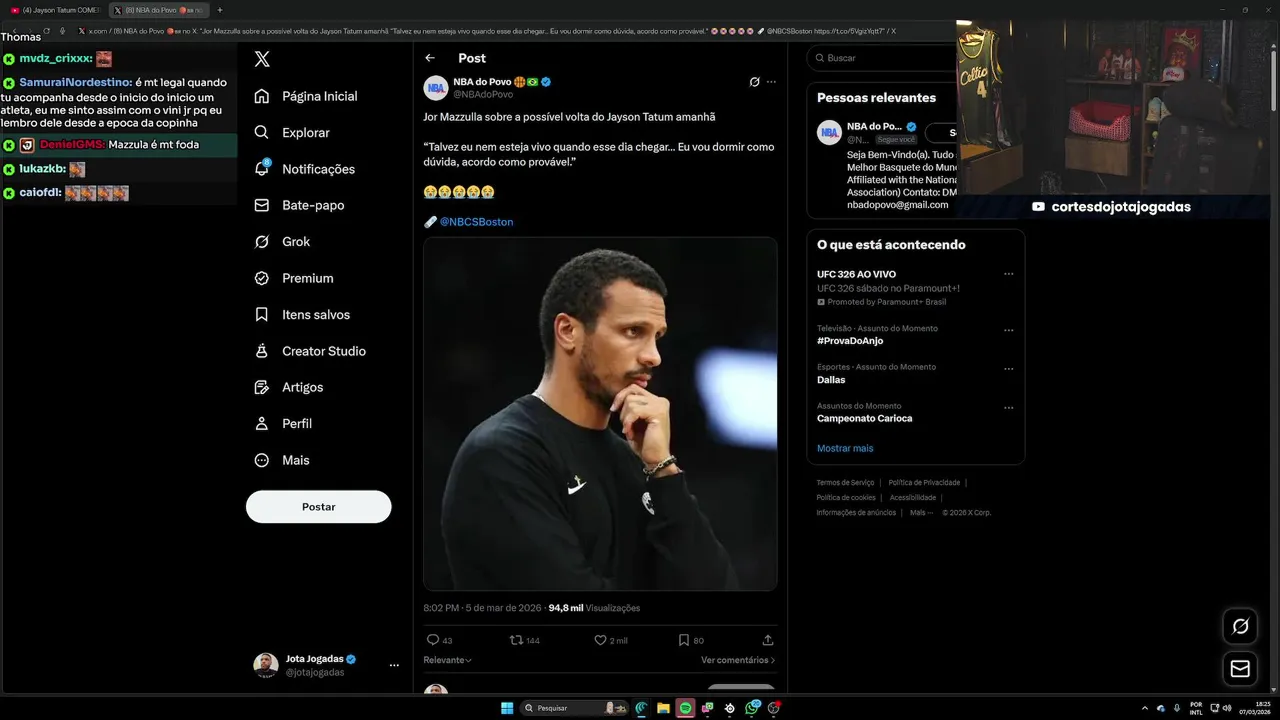
Task: Open the @NBAdoPovo handle link
Action: (x=483, y=94)
